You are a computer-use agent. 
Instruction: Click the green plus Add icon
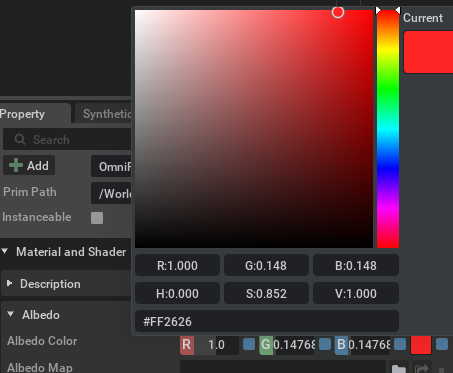coord(16,165)
